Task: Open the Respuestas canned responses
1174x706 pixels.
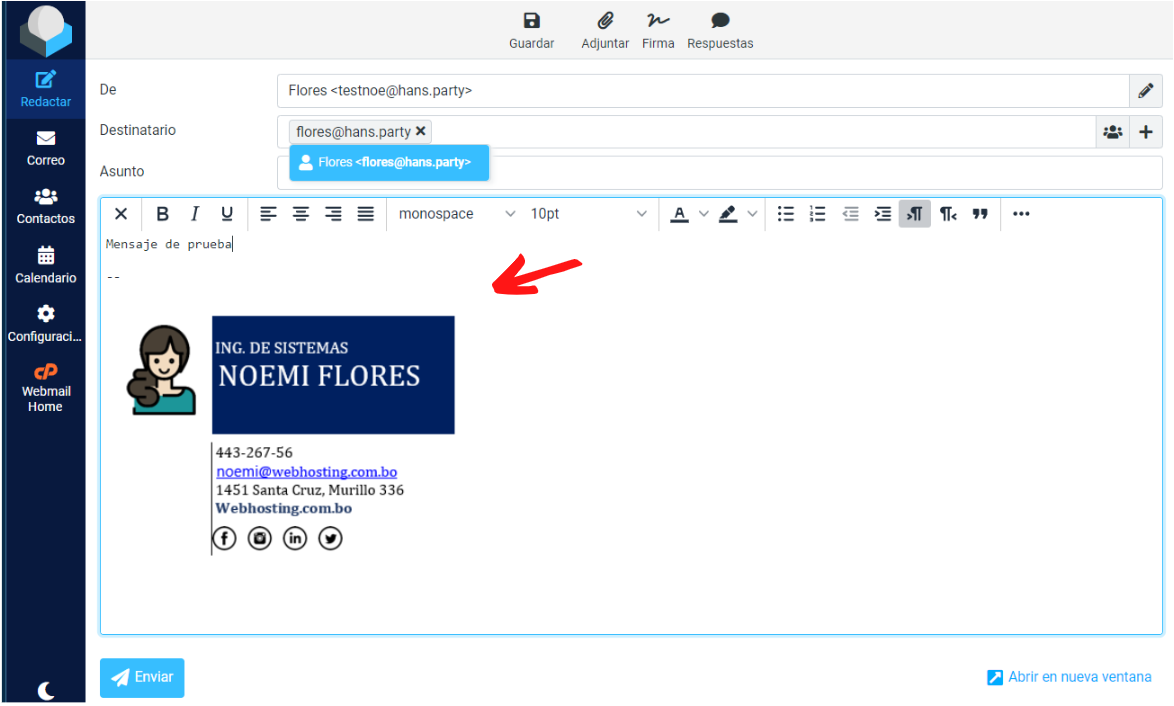Action: tap(720, 30)
